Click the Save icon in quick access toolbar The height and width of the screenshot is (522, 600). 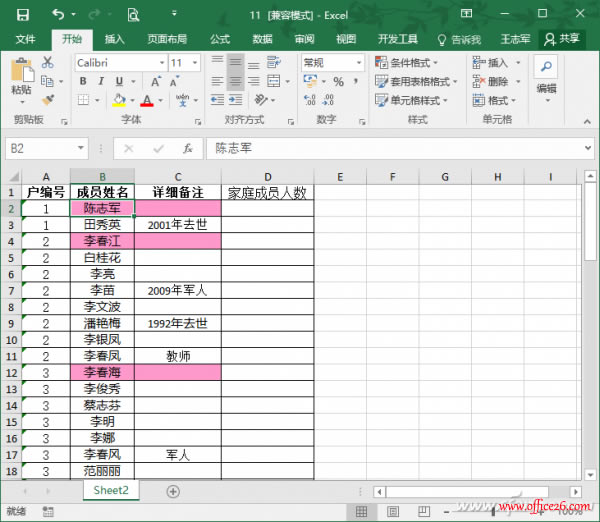pyautogui.click(x=23, y=15)
